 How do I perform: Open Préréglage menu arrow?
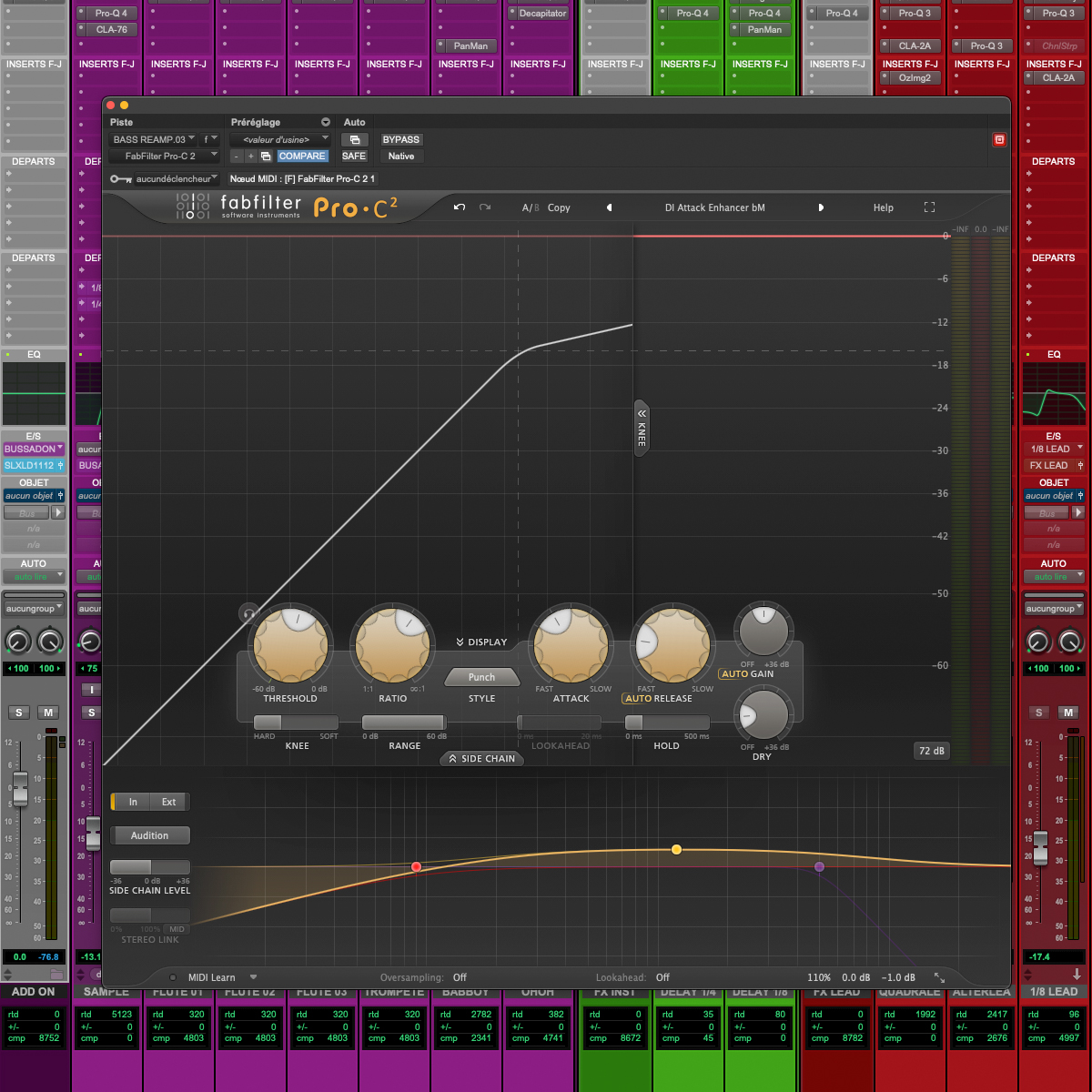(325, 122)
